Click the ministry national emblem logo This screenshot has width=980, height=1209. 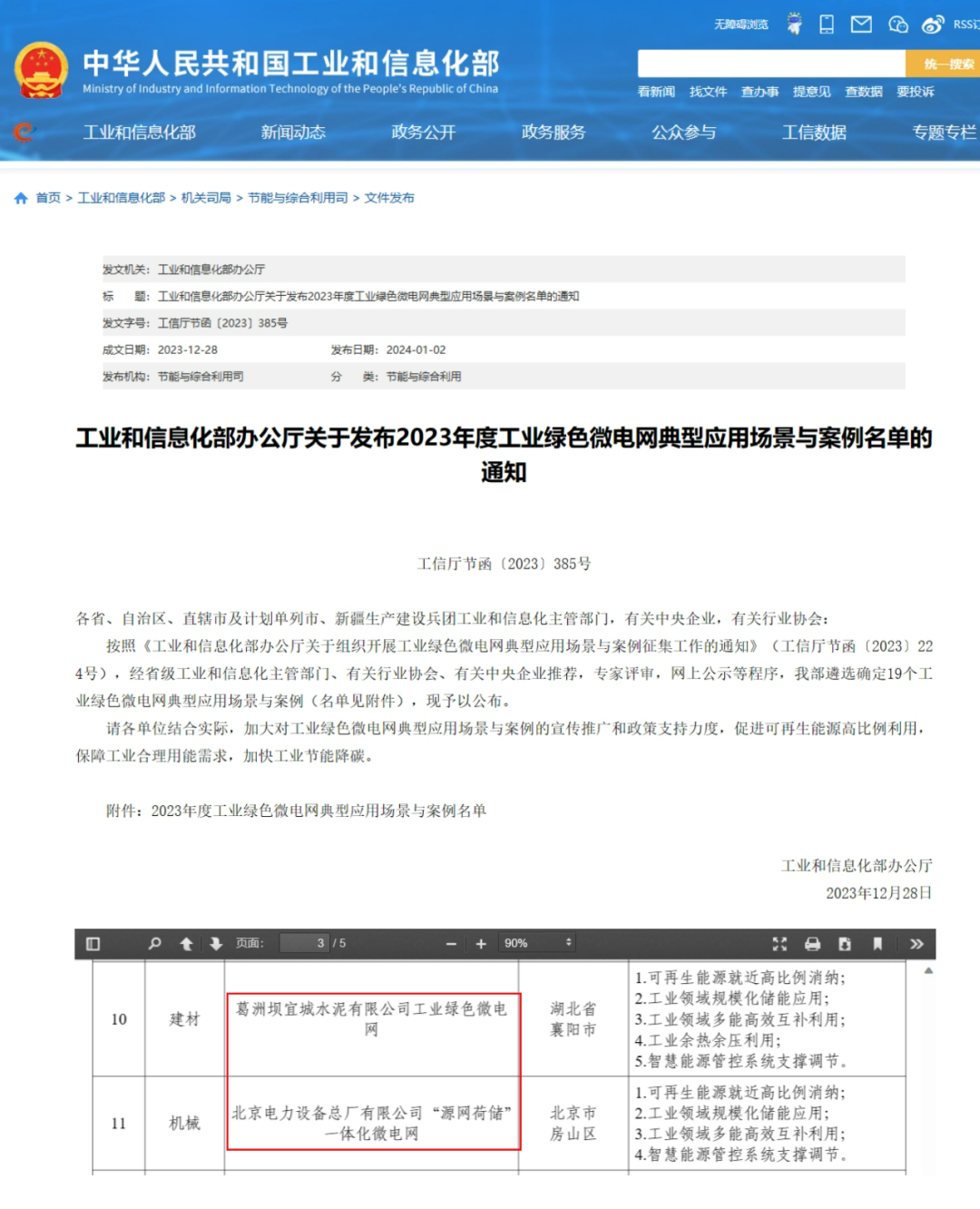[41, 70]
